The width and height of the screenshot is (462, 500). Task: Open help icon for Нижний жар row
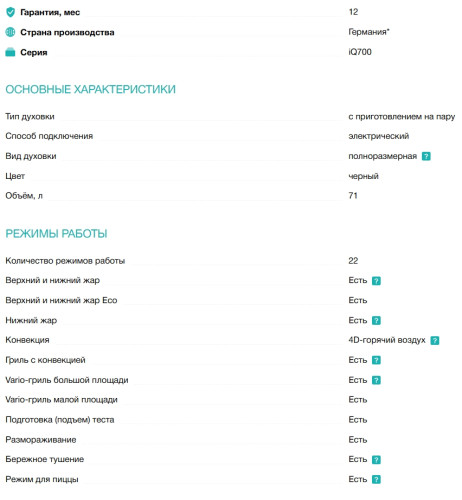[x=376, y=320]
